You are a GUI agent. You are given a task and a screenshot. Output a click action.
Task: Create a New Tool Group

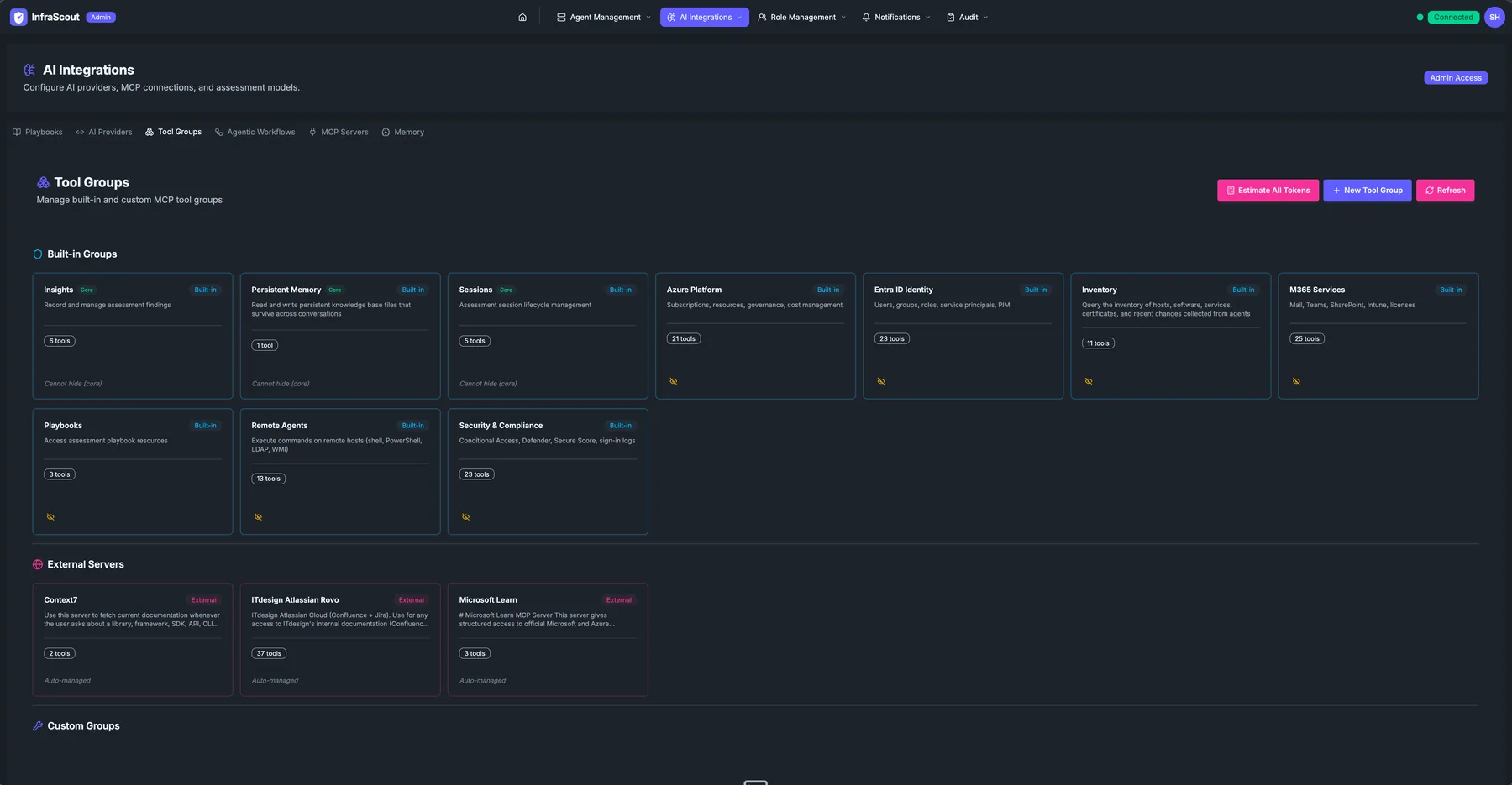[1368, 191]
